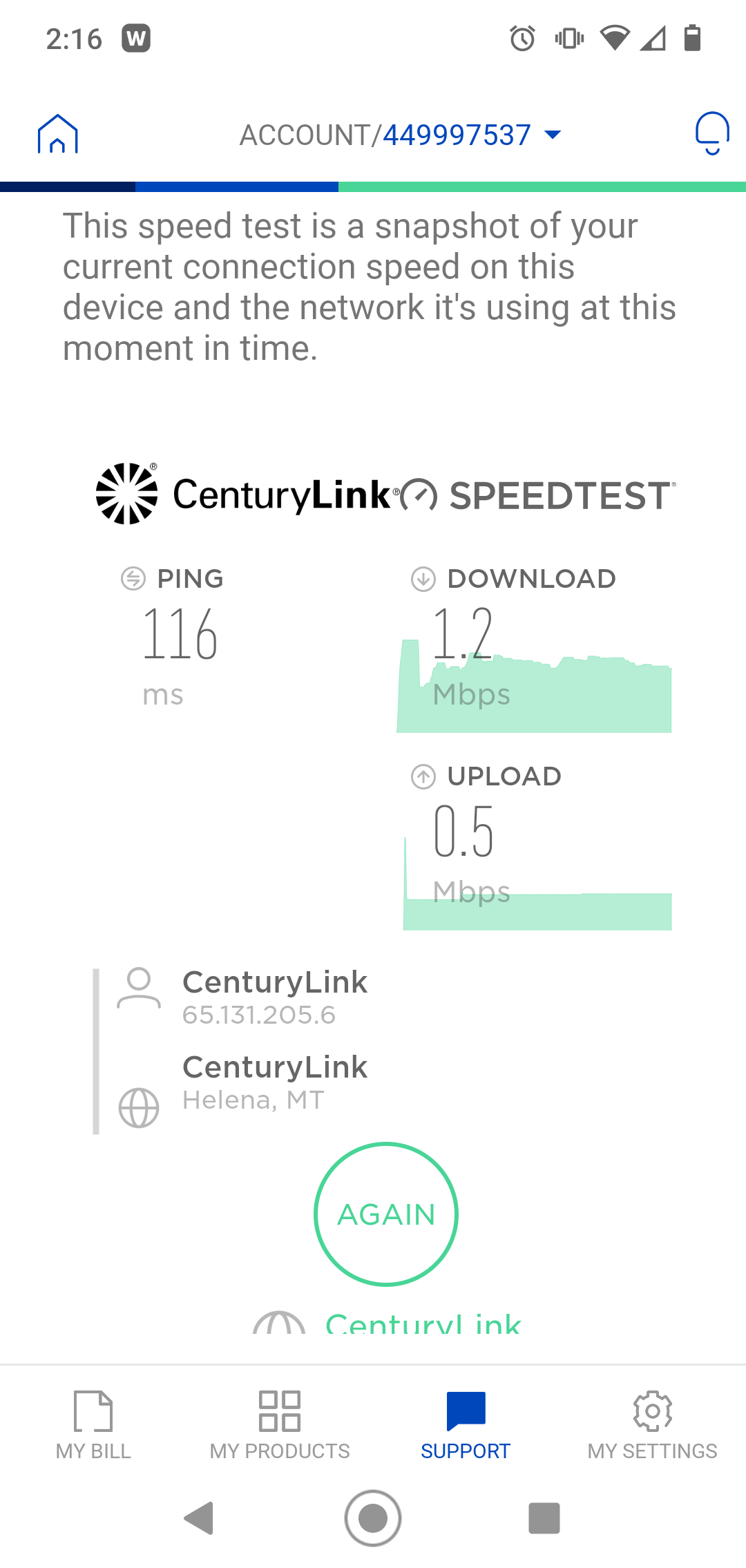Screen dimensions: 746x1568
Task: Click the CenturyLink starburst logo
Action: [126, 493]
